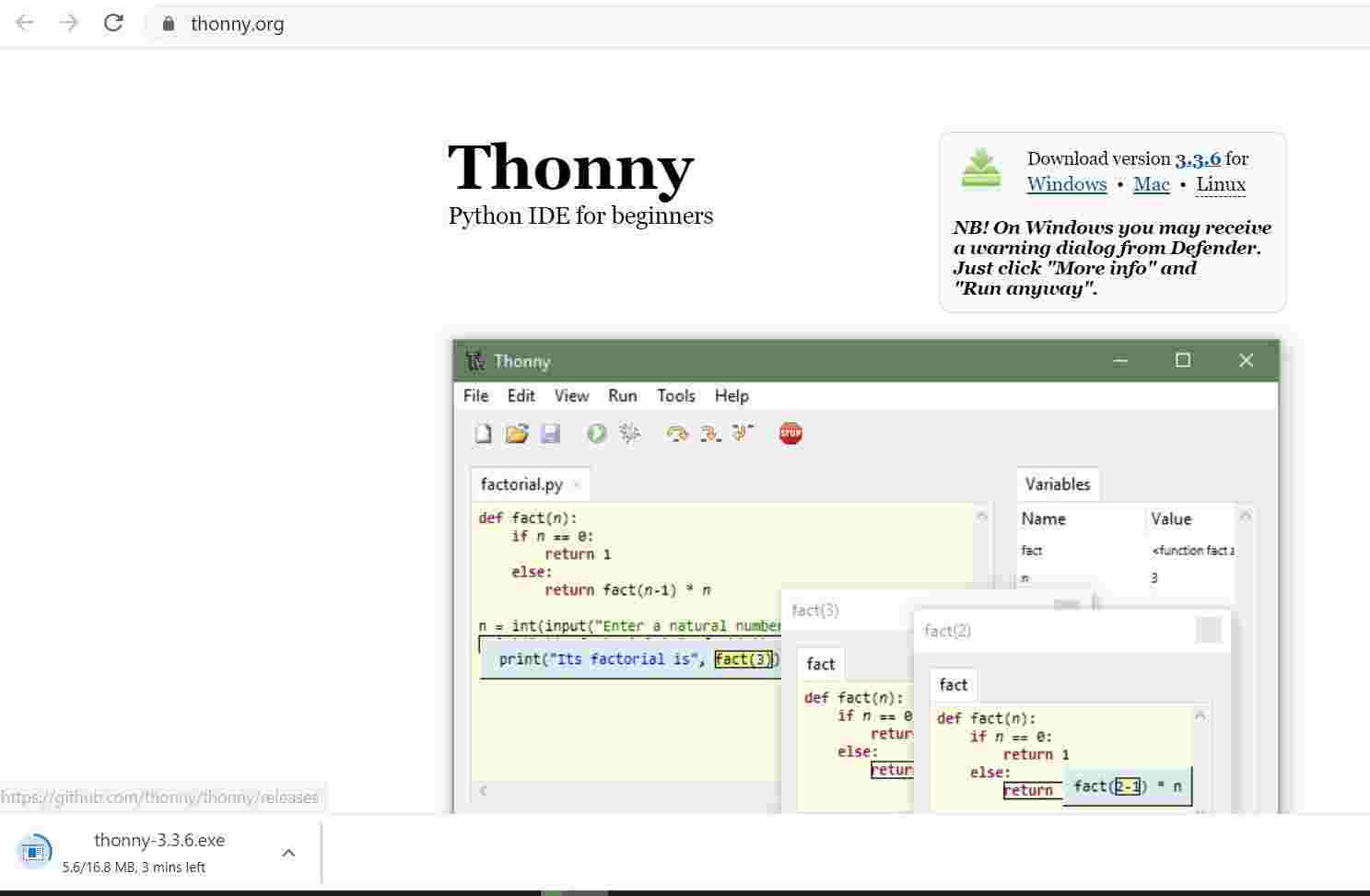This screenshot has width=1370, height=896.
Task: Click the Thonny window maximize button
Action: pyautogui.click(x=1183, y=360)
